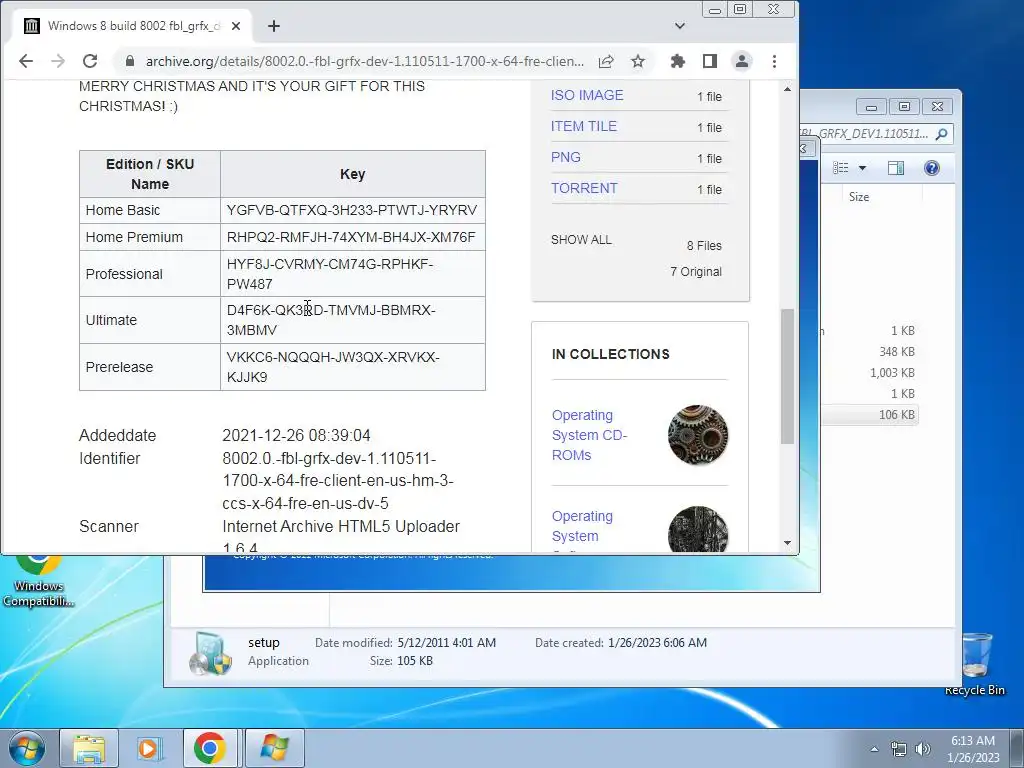Image resolution: width=1024 pixels, height=768 pixels.
Task: Open Windows Explorer from the taskbar
Action: pyautogui.click(x=89, y=748)
